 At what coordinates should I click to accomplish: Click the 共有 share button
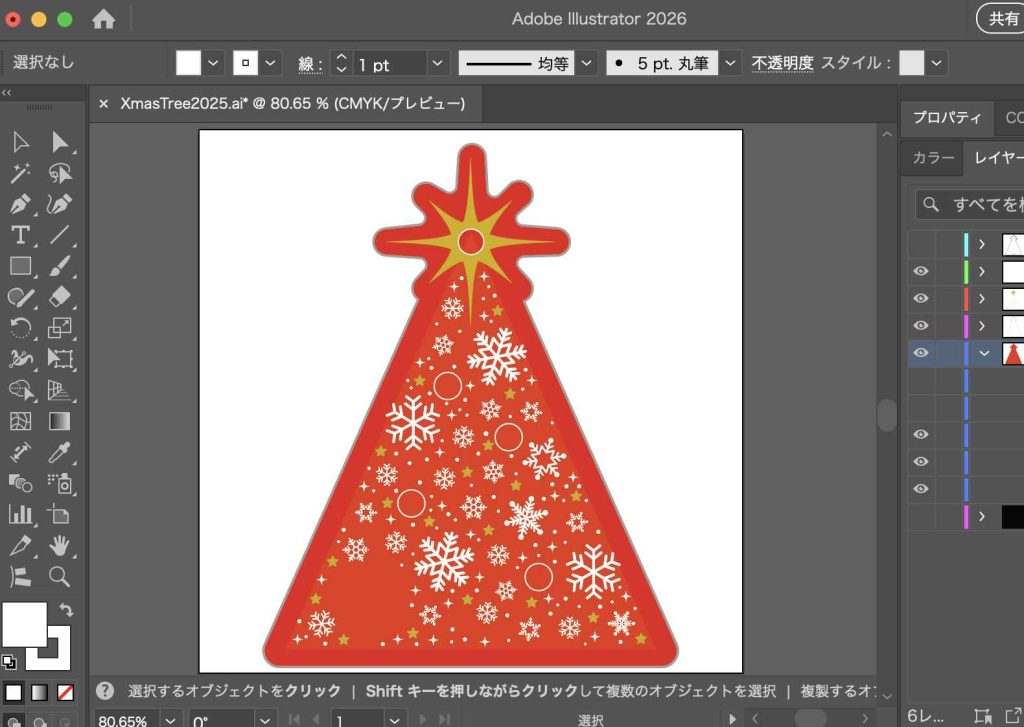1002,19
